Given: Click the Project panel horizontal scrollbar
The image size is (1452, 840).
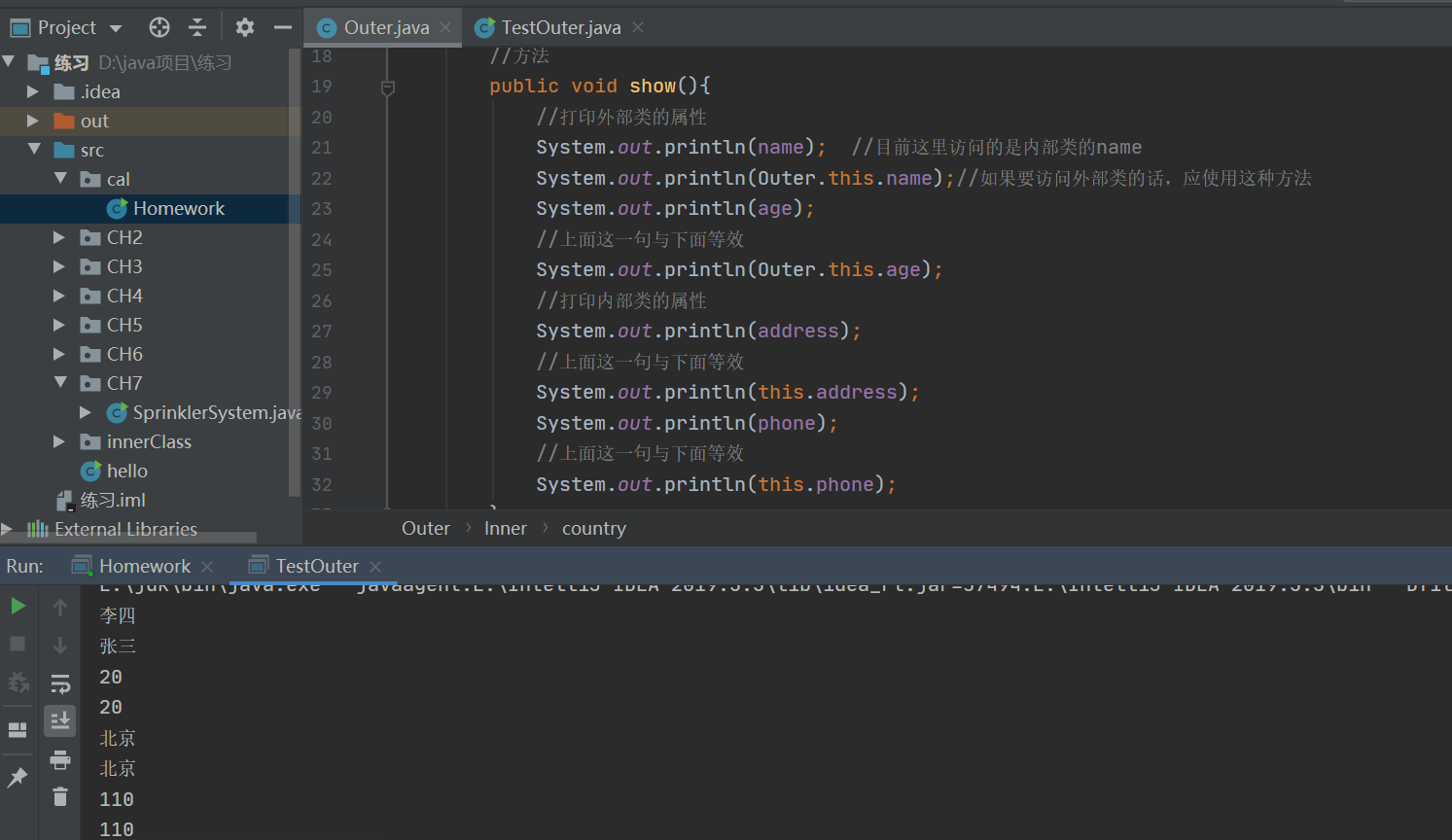Looking at the screenshot, I should click(x=128, y=538).
